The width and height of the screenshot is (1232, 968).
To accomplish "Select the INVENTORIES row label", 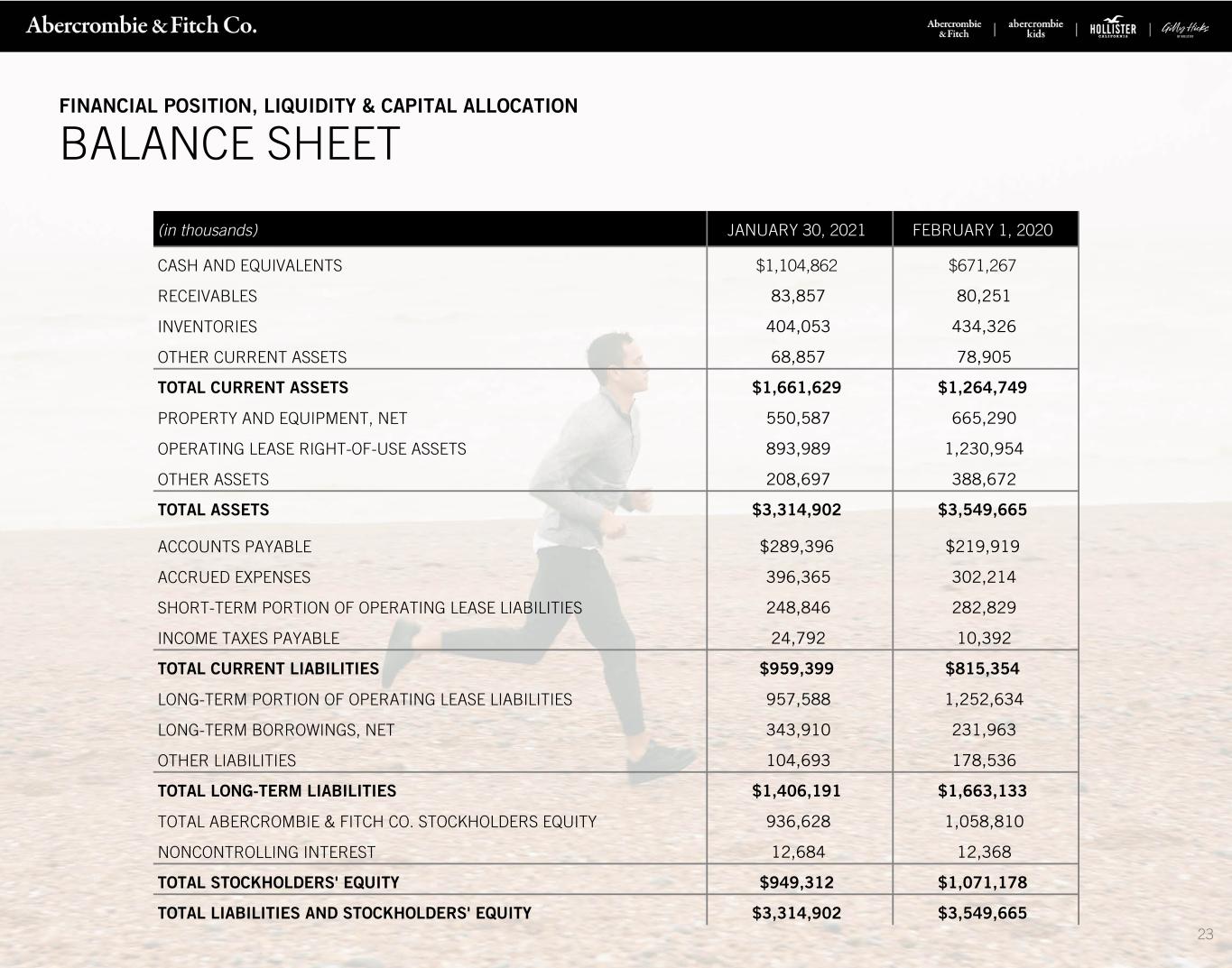I will tap(208, 327).
